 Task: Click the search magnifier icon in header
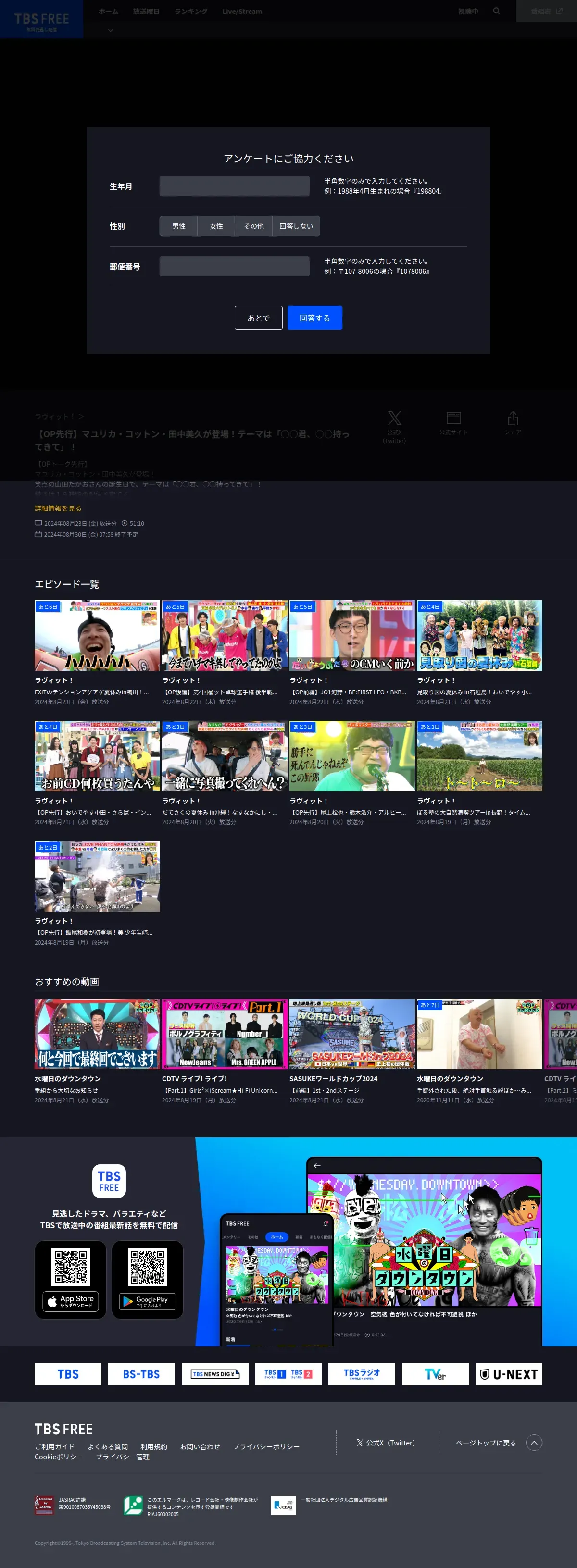(497, 11)
